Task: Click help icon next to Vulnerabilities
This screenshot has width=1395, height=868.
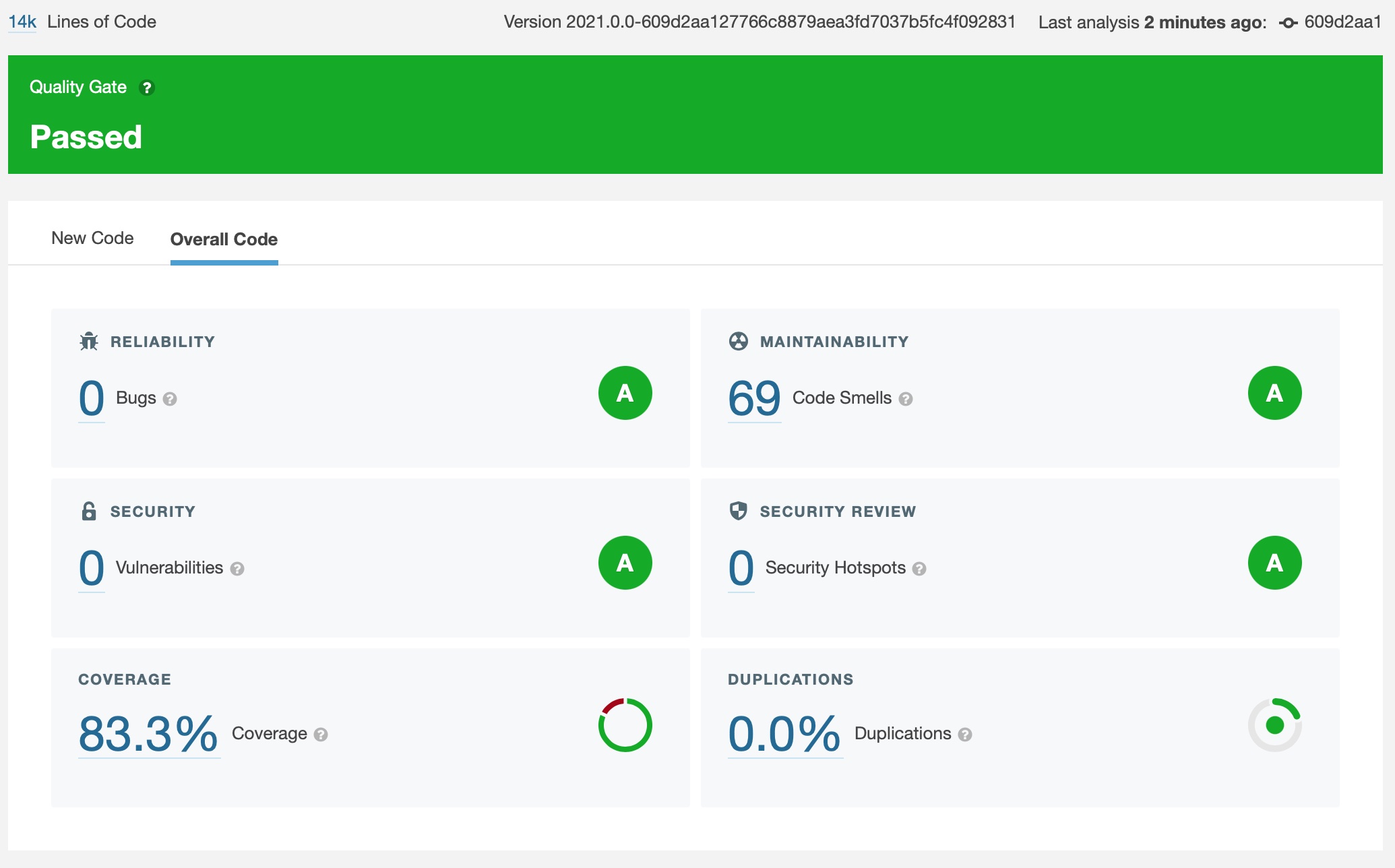Action: coord(237,569)
